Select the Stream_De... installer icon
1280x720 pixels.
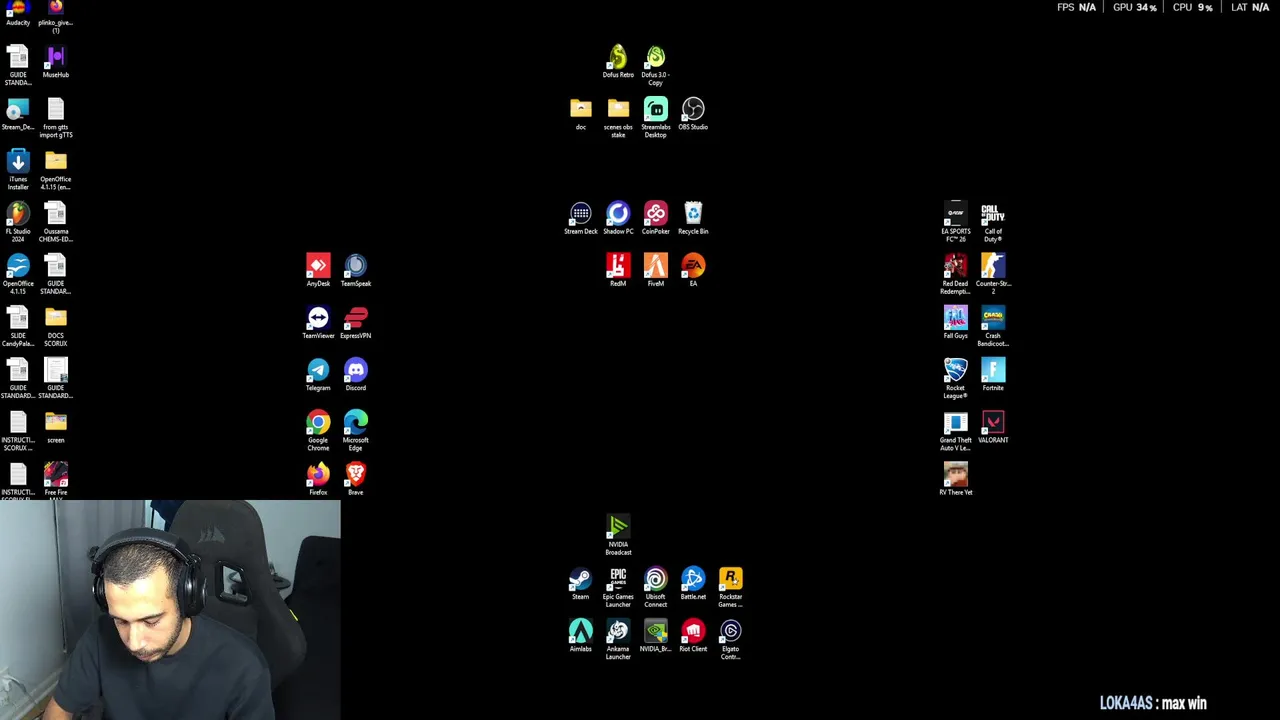(x=18, y=114)
